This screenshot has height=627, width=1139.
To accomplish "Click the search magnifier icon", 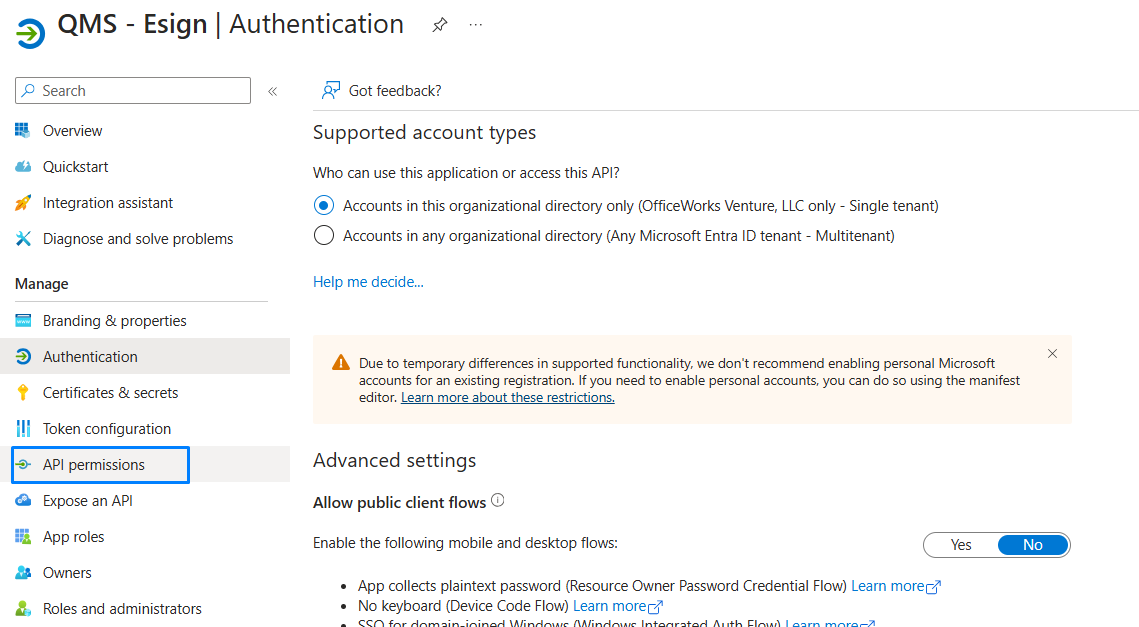I will click(x=28, y=91).
